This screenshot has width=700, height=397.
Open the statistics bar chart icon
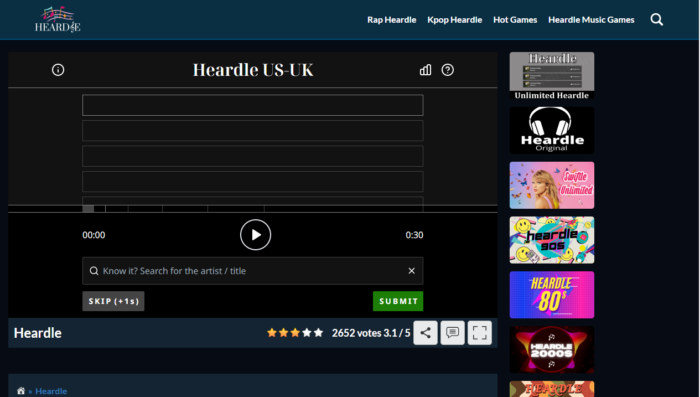[425, 70]
